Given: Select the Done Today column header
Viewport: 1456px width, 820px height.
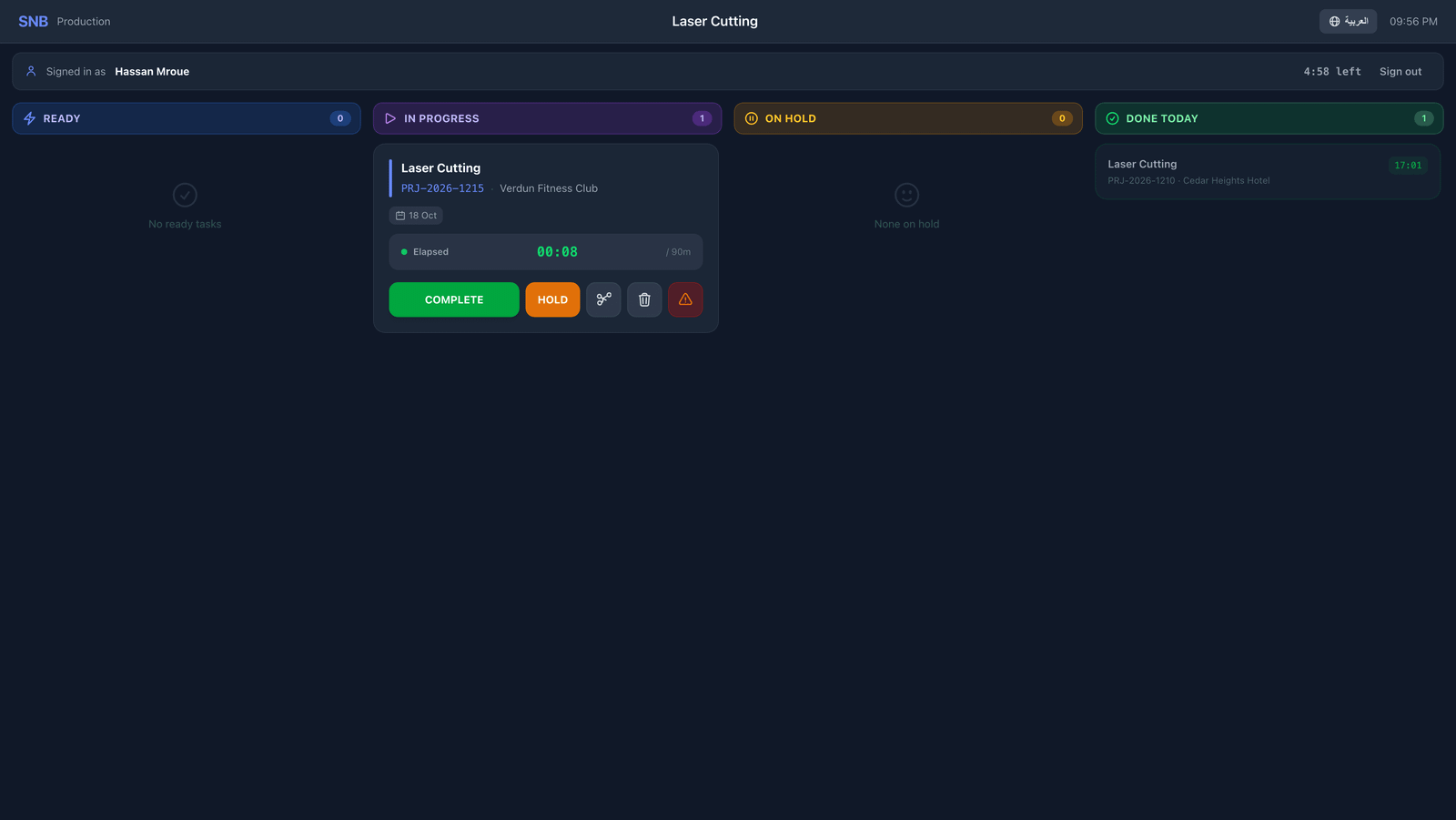Looking at the screenshot, I should [1269, 118].
